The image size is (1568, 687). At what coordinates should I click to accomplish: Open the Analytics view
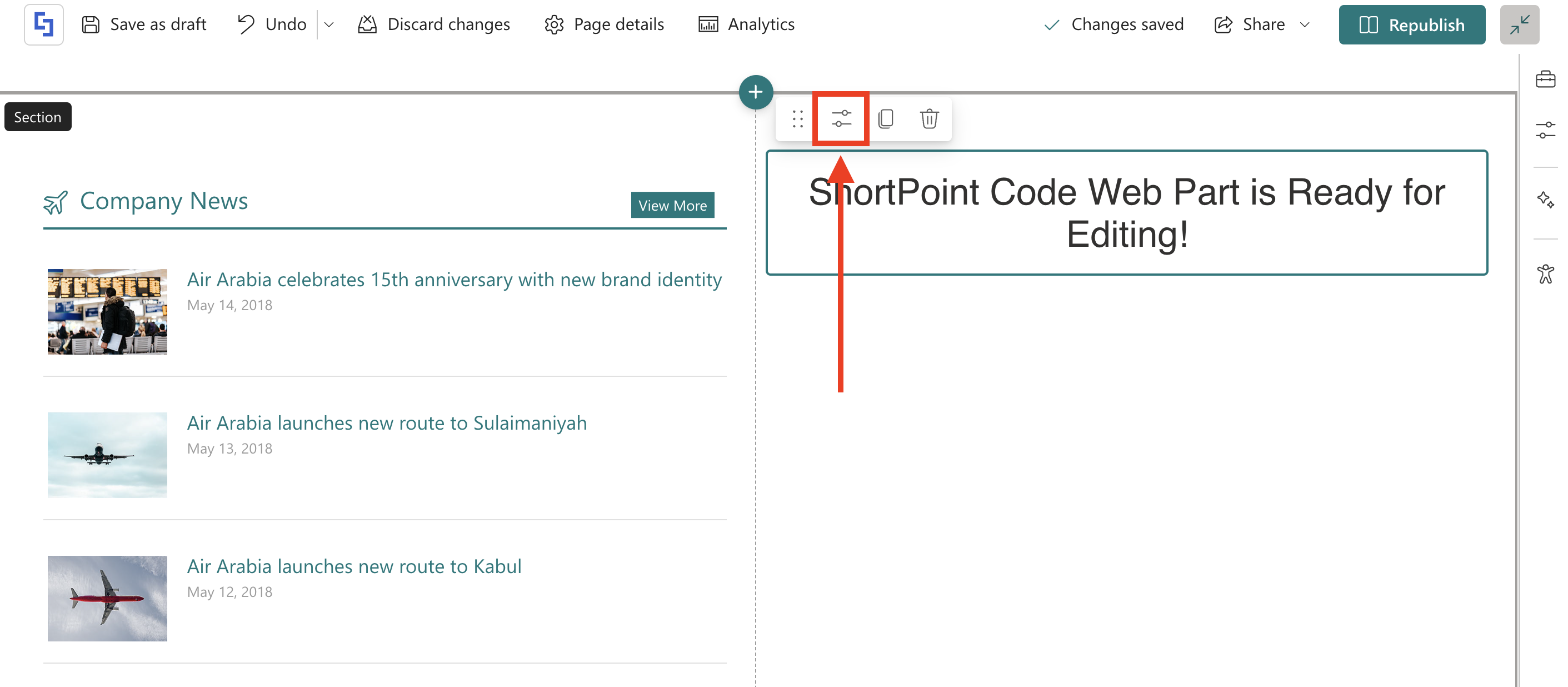coord(746,25)
